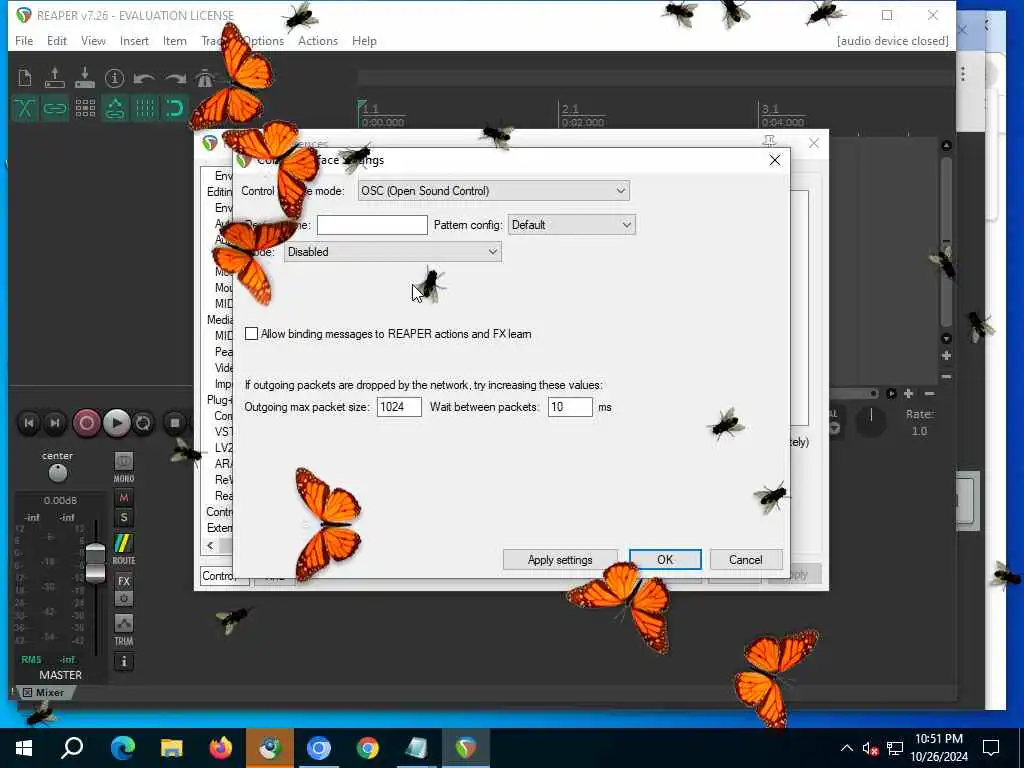
Task: Open the Insert menu
Action: pos(134,40)
